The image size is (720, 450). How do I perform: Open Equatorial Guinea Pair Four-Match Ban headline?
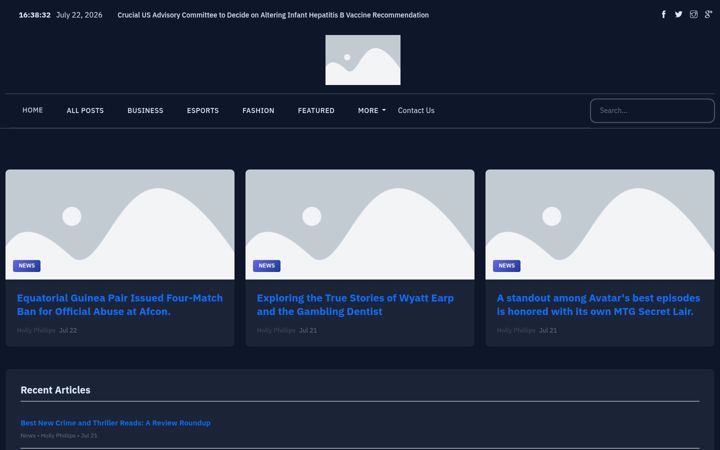tap(120, 305)
